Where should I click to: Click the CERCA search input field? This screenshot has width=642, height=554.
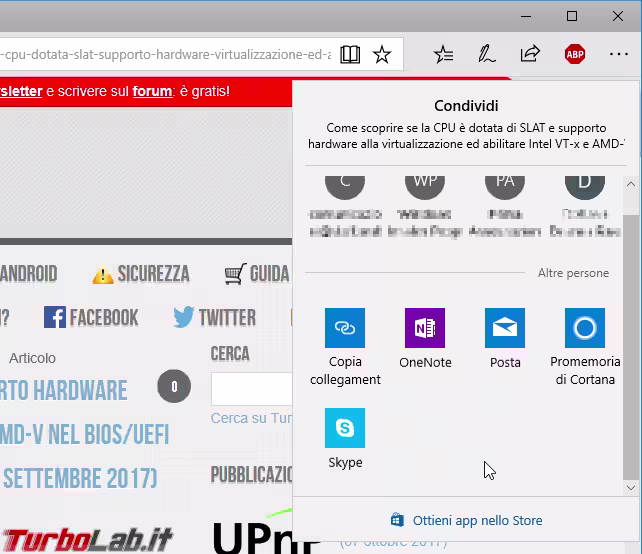pos(251,389)
